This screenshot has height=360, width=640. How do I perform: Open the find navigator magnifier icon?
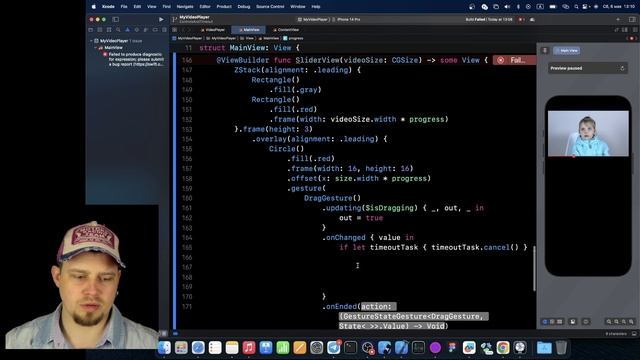[x=118, y=30]
